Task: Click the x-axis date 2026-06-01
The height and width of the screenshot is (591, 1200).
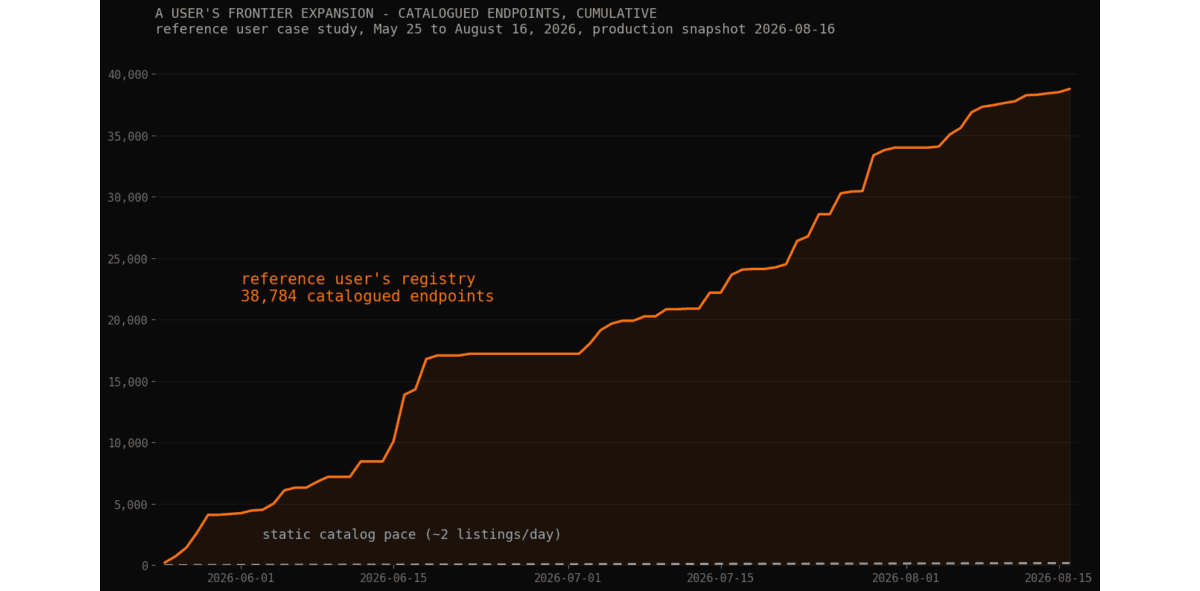Action: pos(240,578)
